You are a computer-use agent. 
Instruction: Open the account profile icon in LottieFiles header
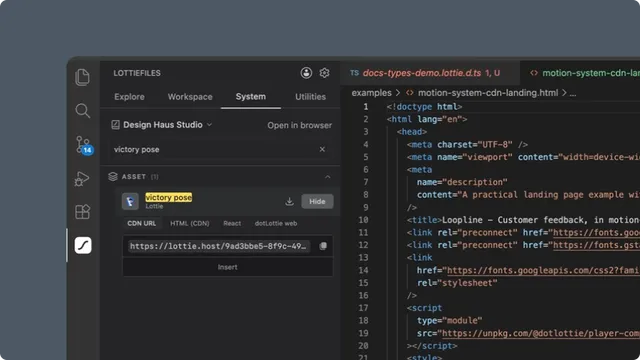(306, 73)
